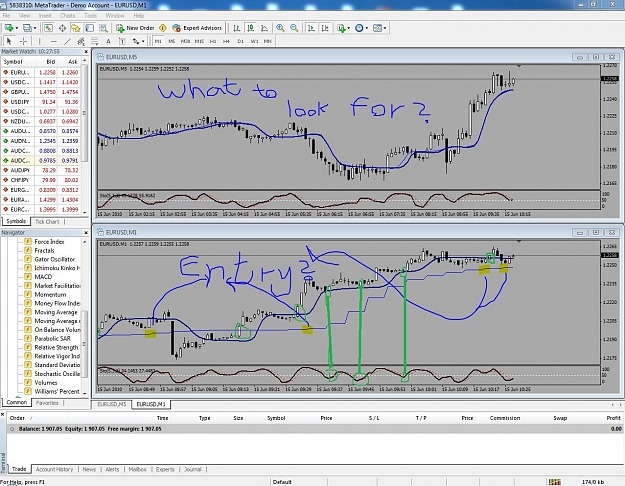
Task: Open the Data Window crosshair icon
Action: [x=62, y=28]
